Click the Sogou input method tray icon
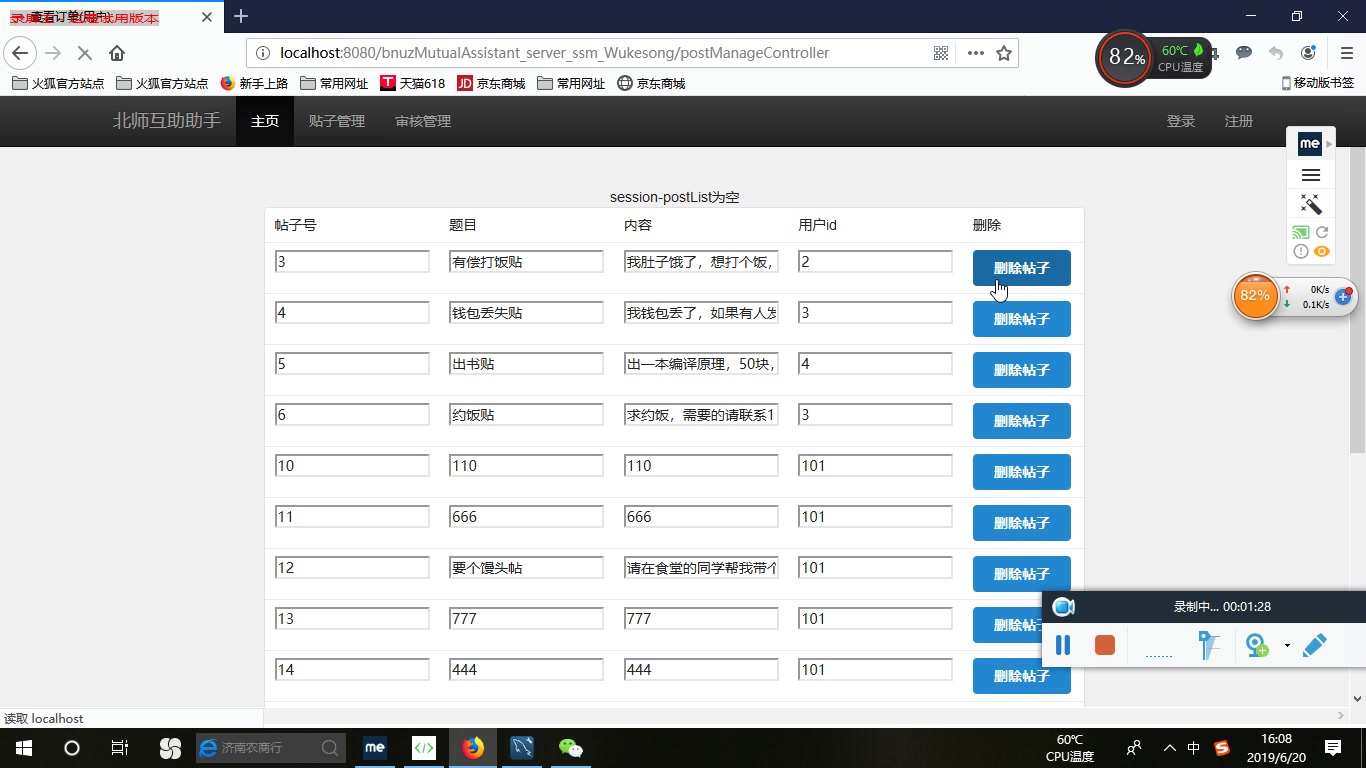 (1222, 748)
